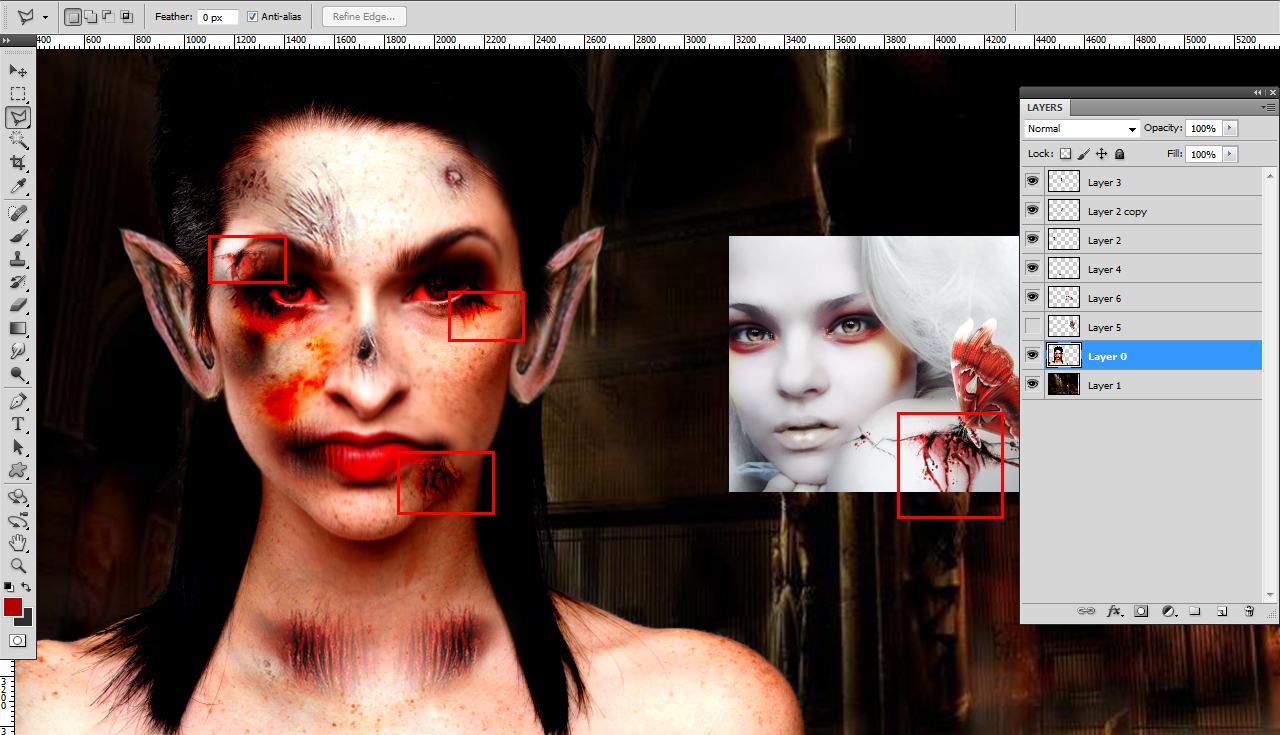
Task: Click the Refine Edge button
Action: pos(364,17)
